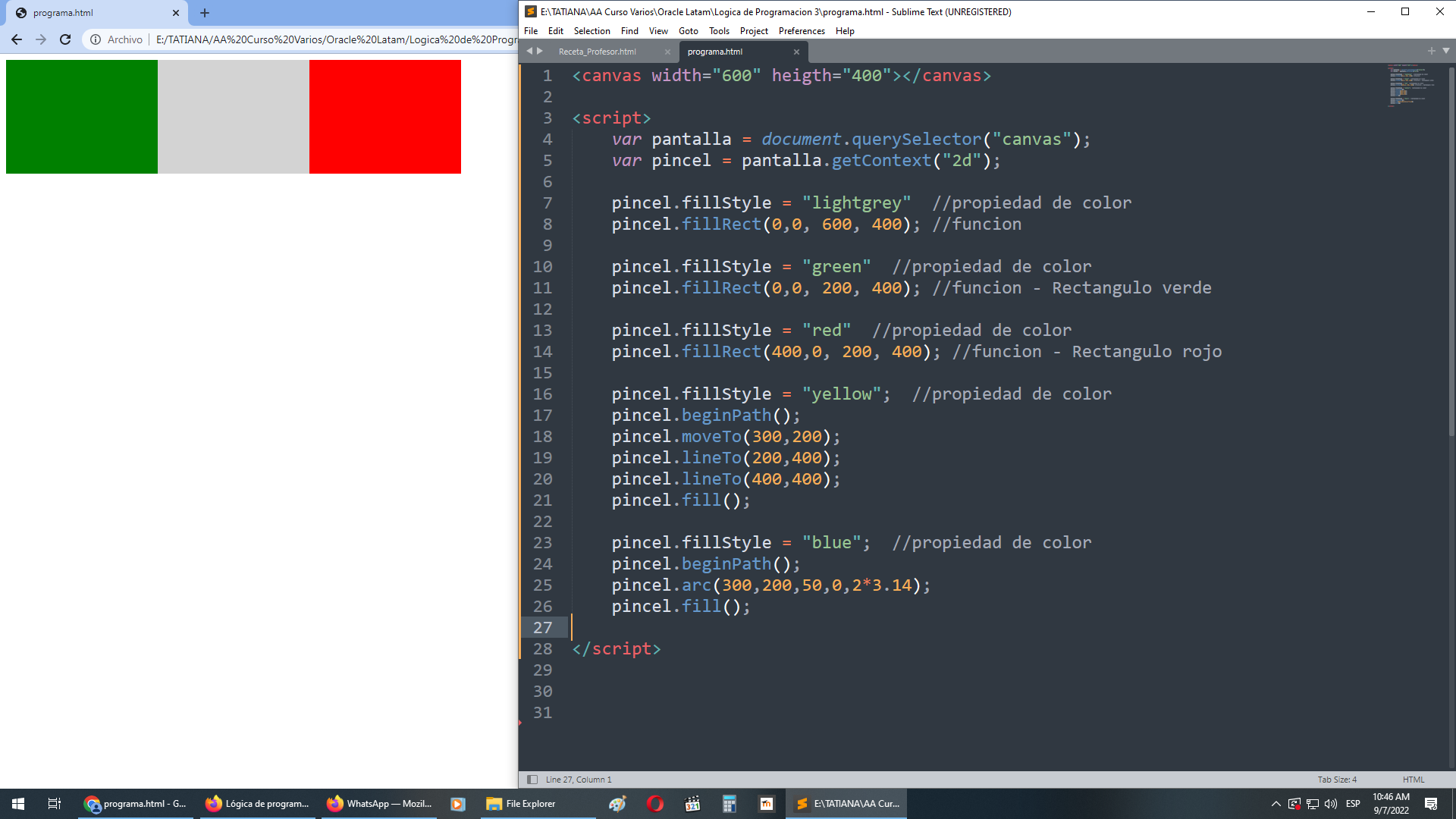Open new Chrome tab with plus button
The width and height of the screenshot is (1456, 819).
[205, 13]
